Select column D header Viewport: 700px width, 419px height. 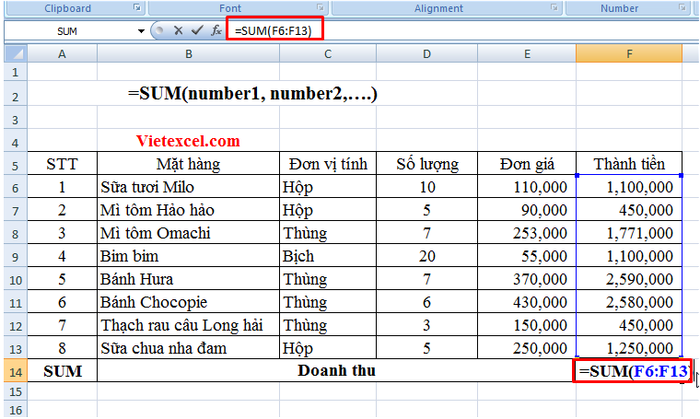pyautogui.click(x=427, y=54)
